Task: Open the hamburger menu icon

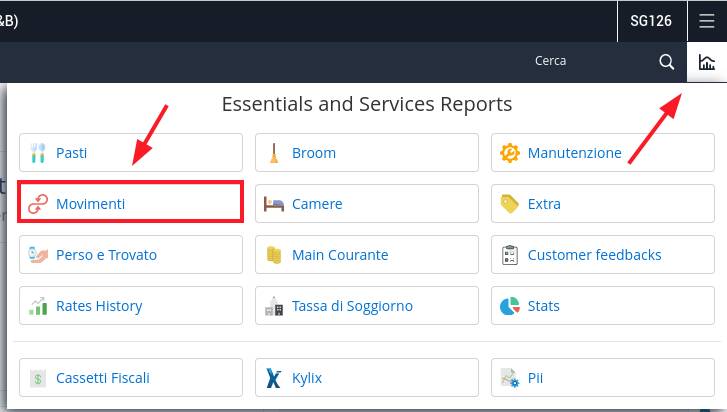Action: [x=707, y=21]
